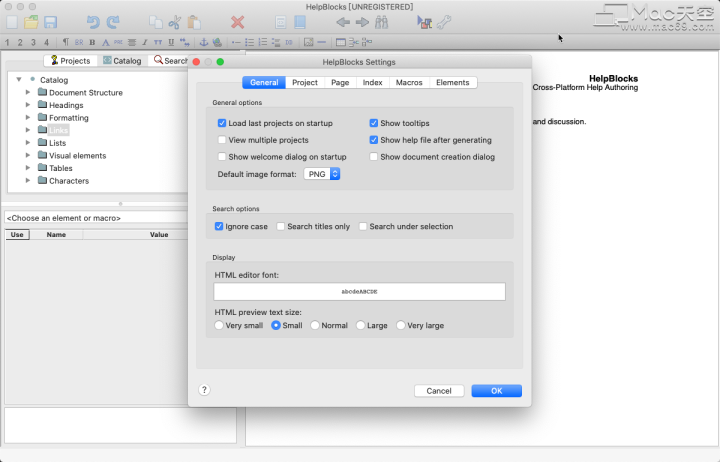
Task: Enable Show welcome dialog on startup
Action: [222, 157]
